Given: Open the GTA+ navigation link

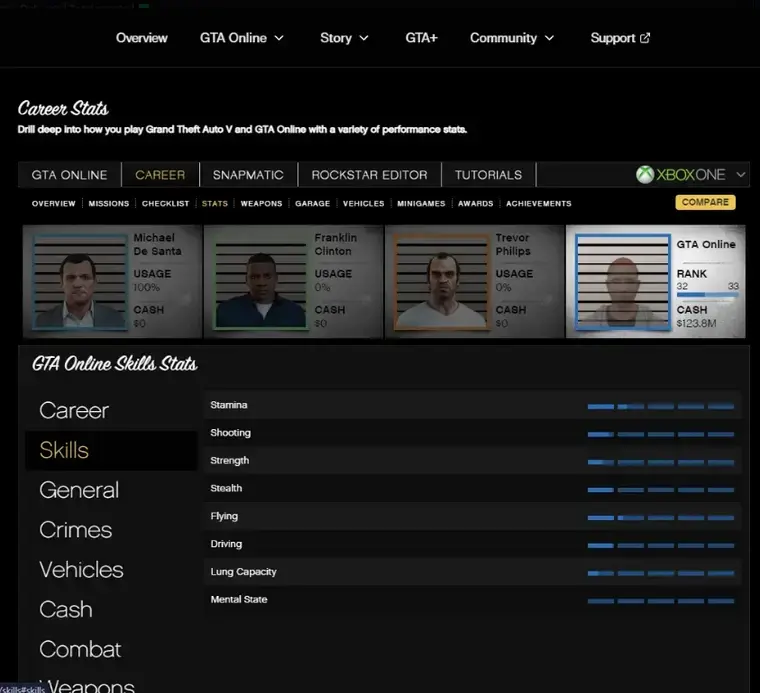Looking at the screenshot, I should coord(421,38).
